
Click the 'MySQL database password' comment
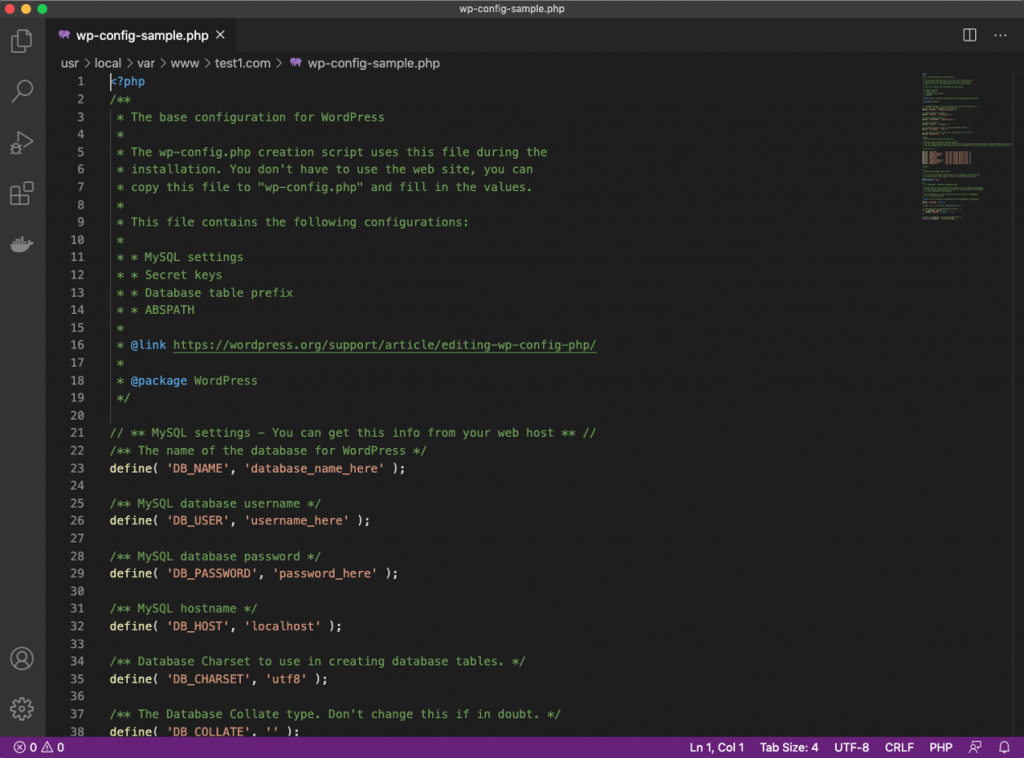tap(215, 556)
